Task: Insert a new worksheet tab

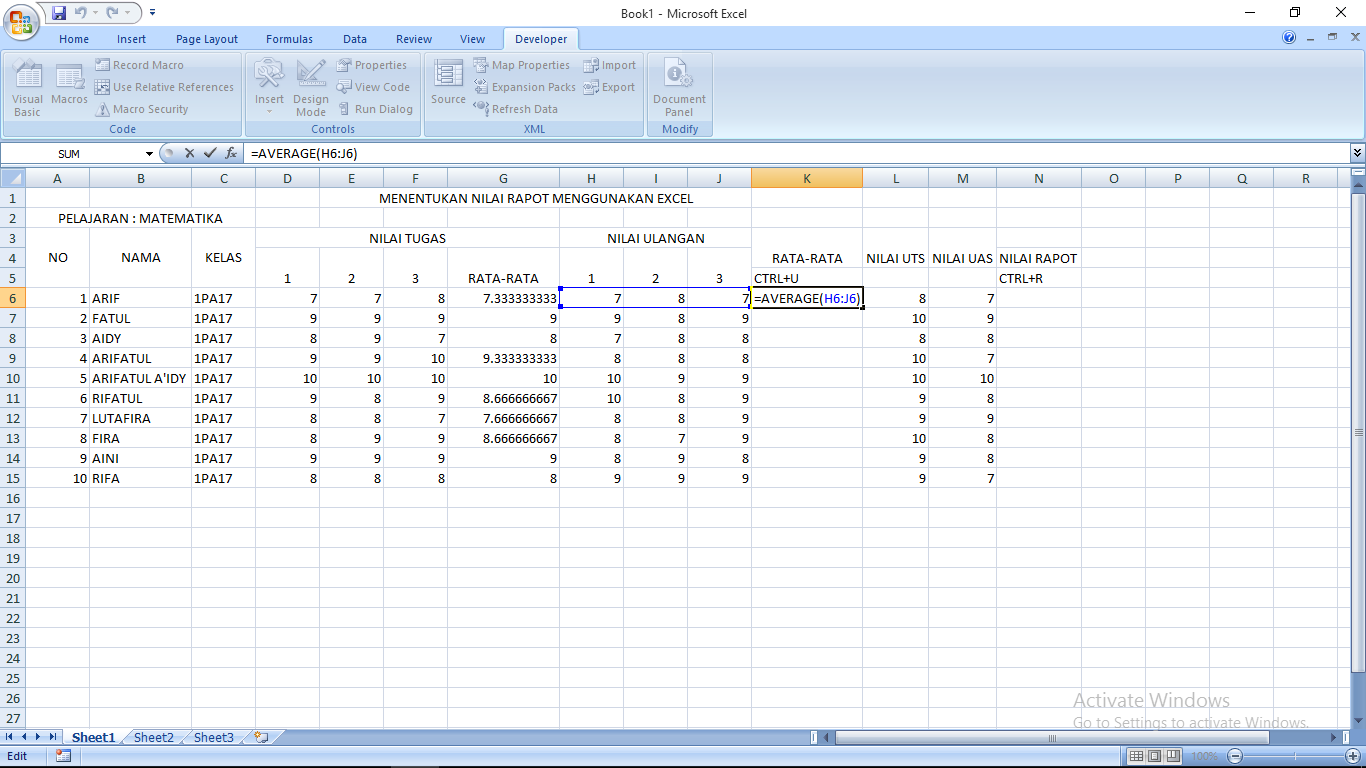Action: click(x=262, y=737)
